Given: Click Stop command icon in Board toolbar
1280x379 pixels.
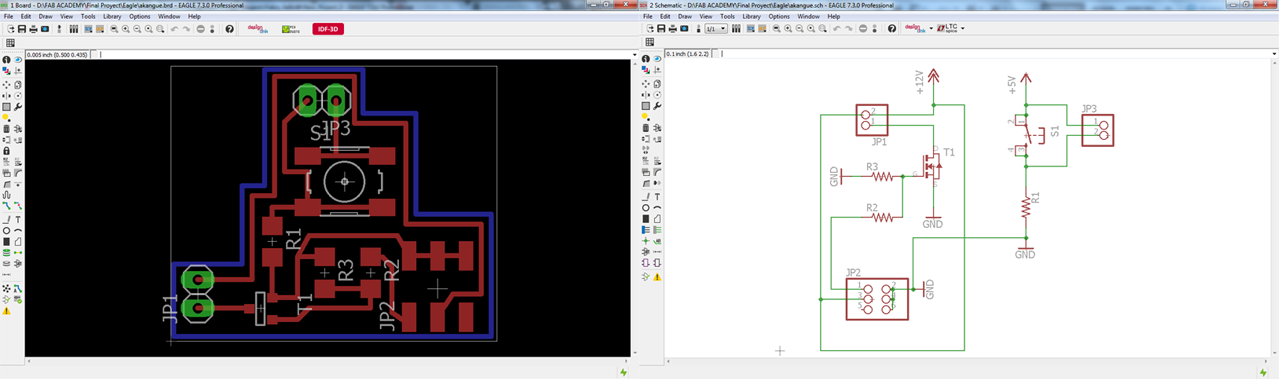Looking at the screenshot, I should pyautogui.click(x=200, y=29).
